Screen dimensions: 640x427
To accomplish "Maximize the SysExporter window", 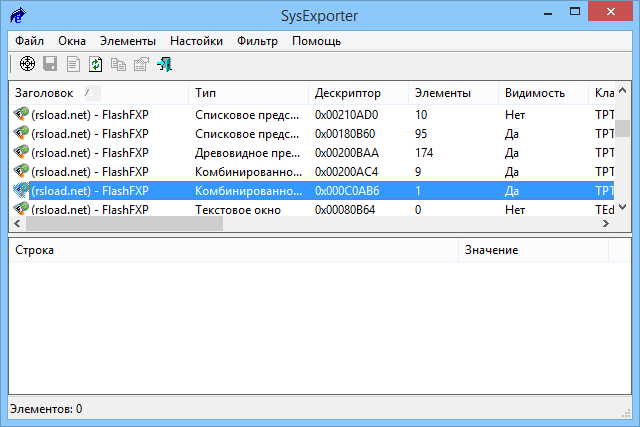I will click(575, 11).
